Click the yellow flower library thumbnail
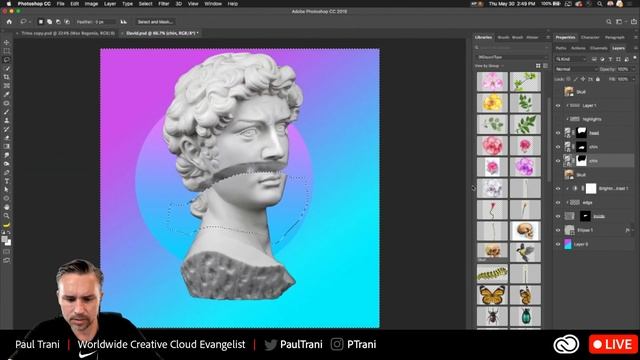640x360 pixels. (492, 103)
